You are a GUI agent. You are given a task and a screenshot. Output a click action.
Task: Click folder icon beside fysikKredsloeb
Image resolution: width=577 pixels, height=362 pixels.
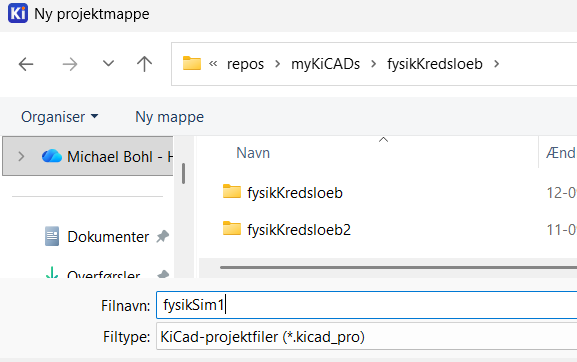(x=232, y=192)
